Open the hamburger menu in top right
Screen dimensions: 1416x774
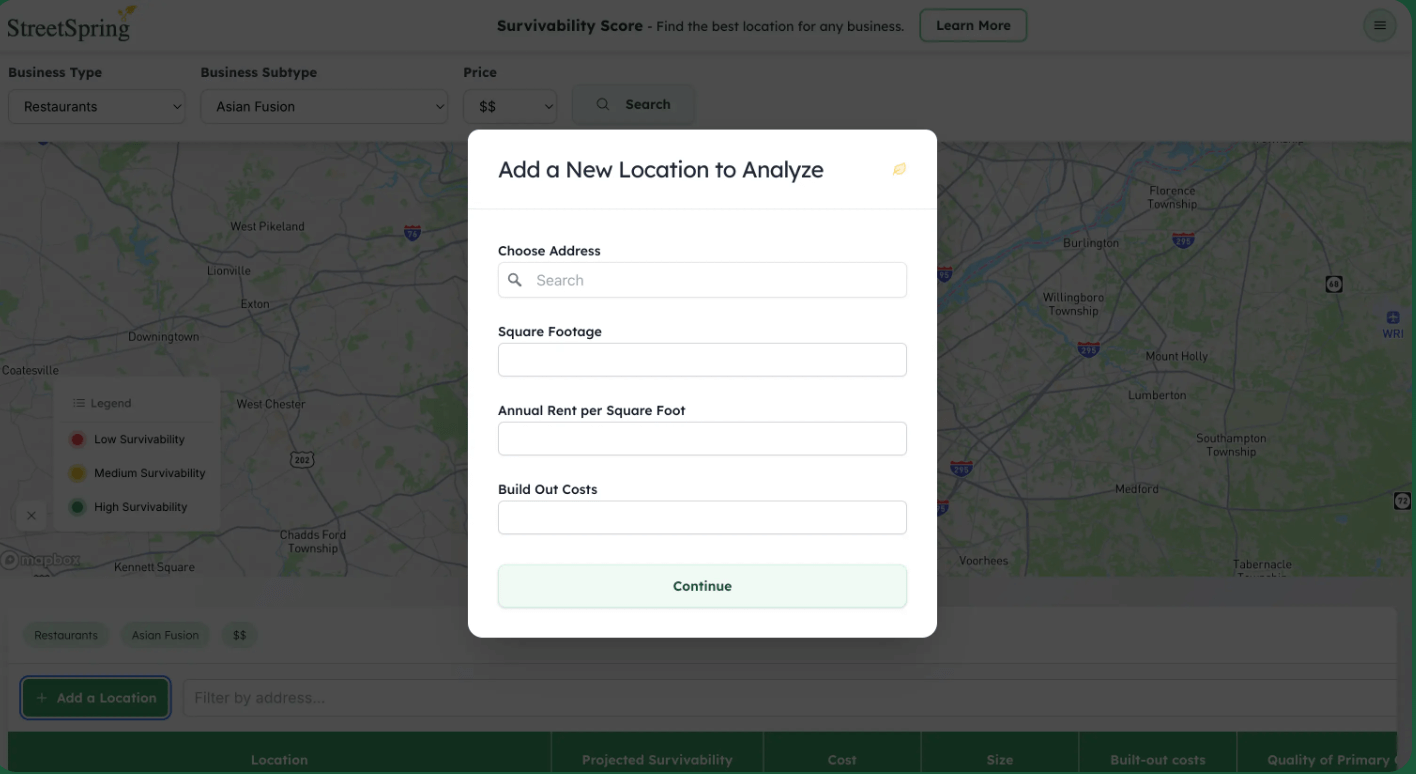click(x=1380, y=25)
